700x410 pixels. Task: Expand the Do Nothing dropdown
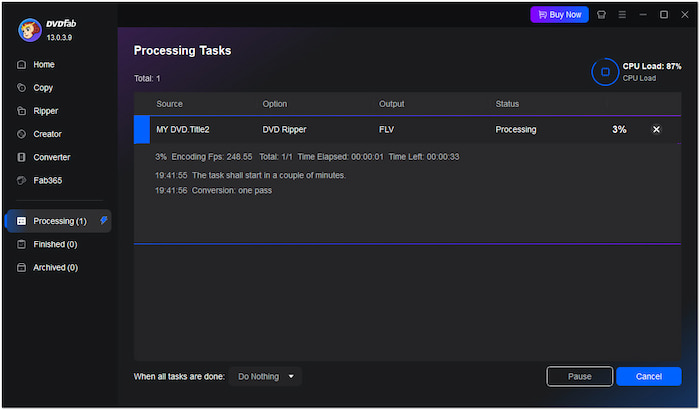[x=265, y=376]
